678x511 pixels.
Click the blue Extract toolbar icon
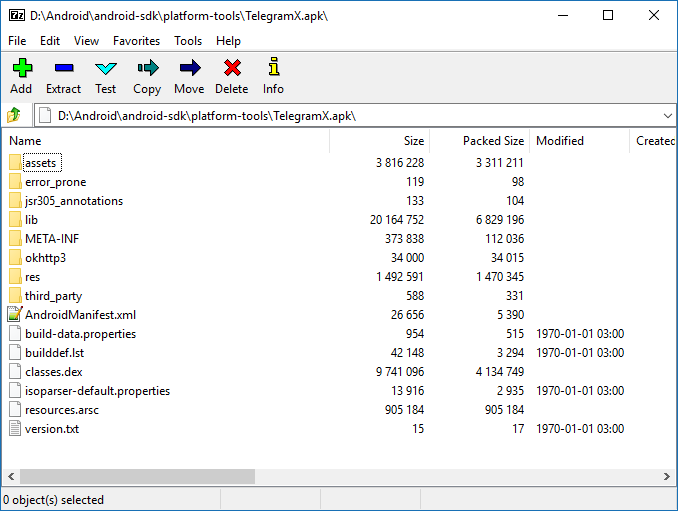coord(64,68)
